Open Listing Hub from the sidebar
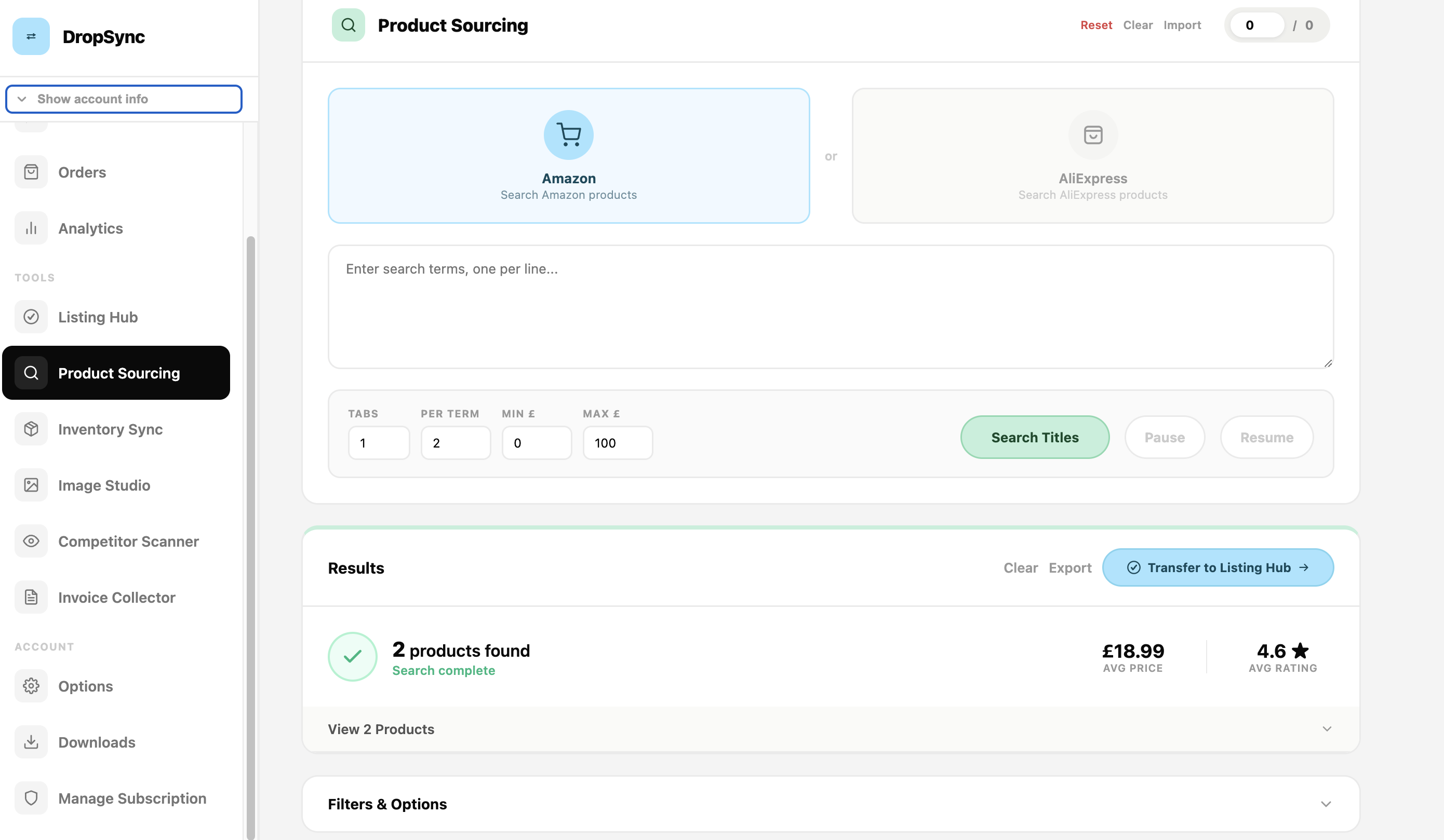The image size is (1444, 840). pos(116,317)
